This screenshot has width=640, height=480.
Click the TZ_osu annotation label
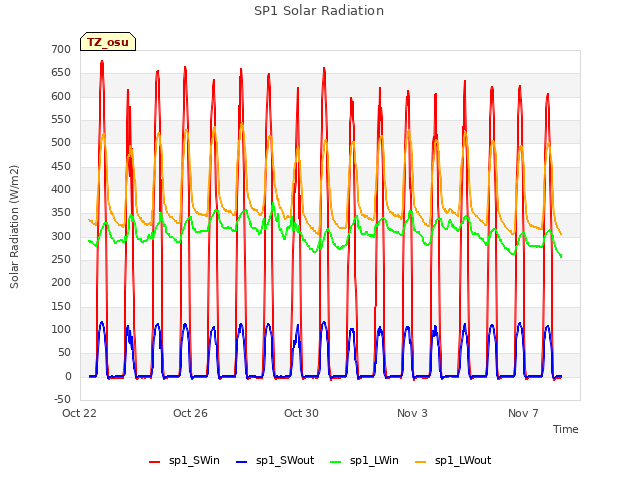pyautogui.click(x=108, y=42)
